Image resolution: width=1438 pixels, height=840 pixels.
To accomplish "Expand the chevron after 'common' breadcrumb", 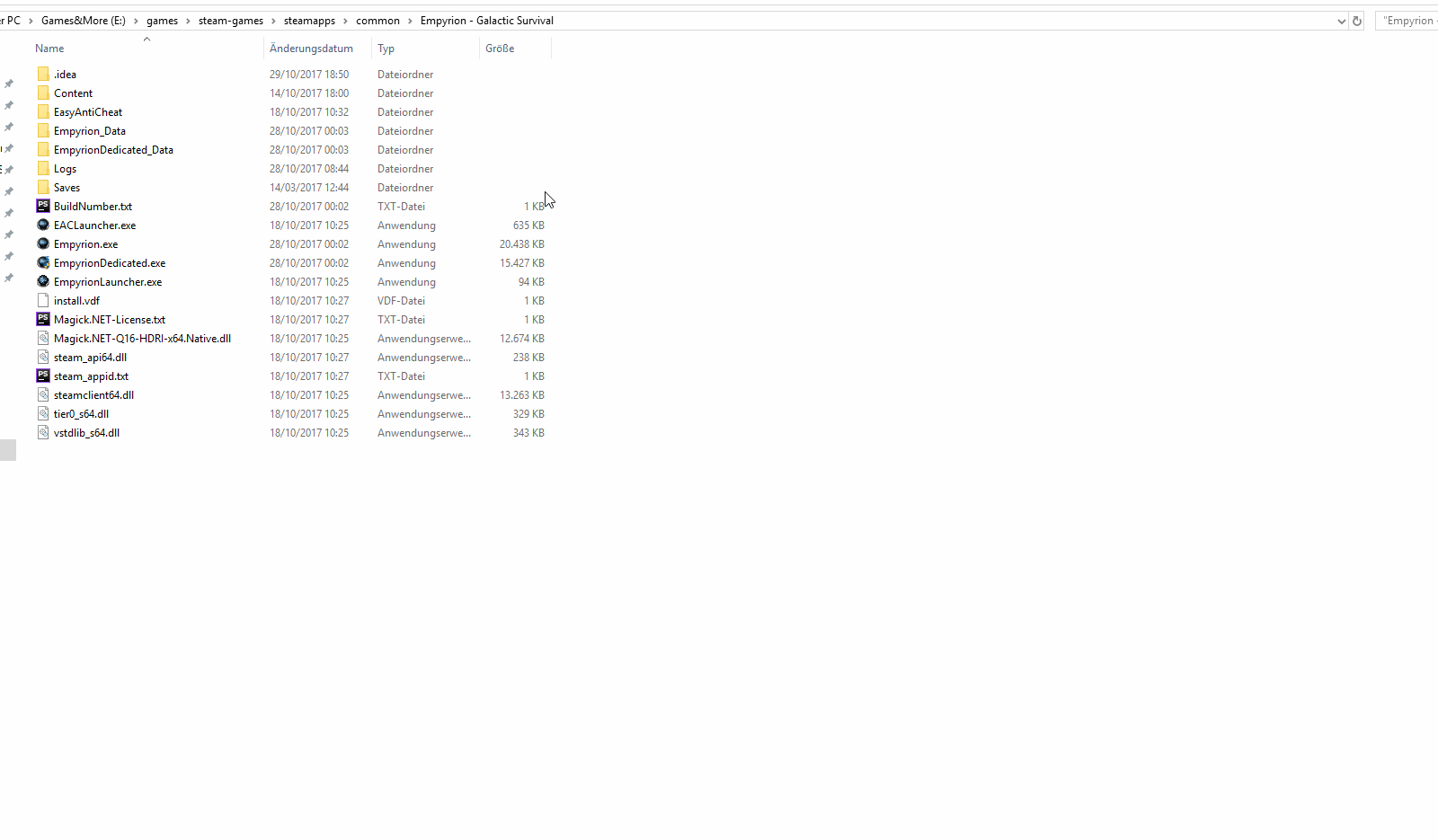I will [x=410, y=21].
